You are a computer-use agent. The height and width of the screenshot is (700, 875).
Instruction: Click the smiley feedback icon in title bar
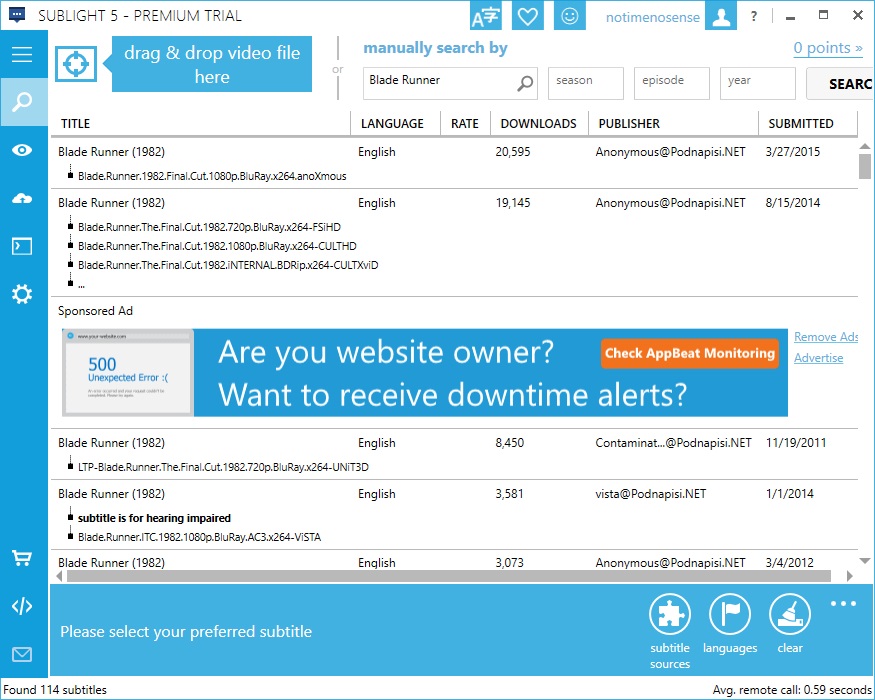point(569,16)
